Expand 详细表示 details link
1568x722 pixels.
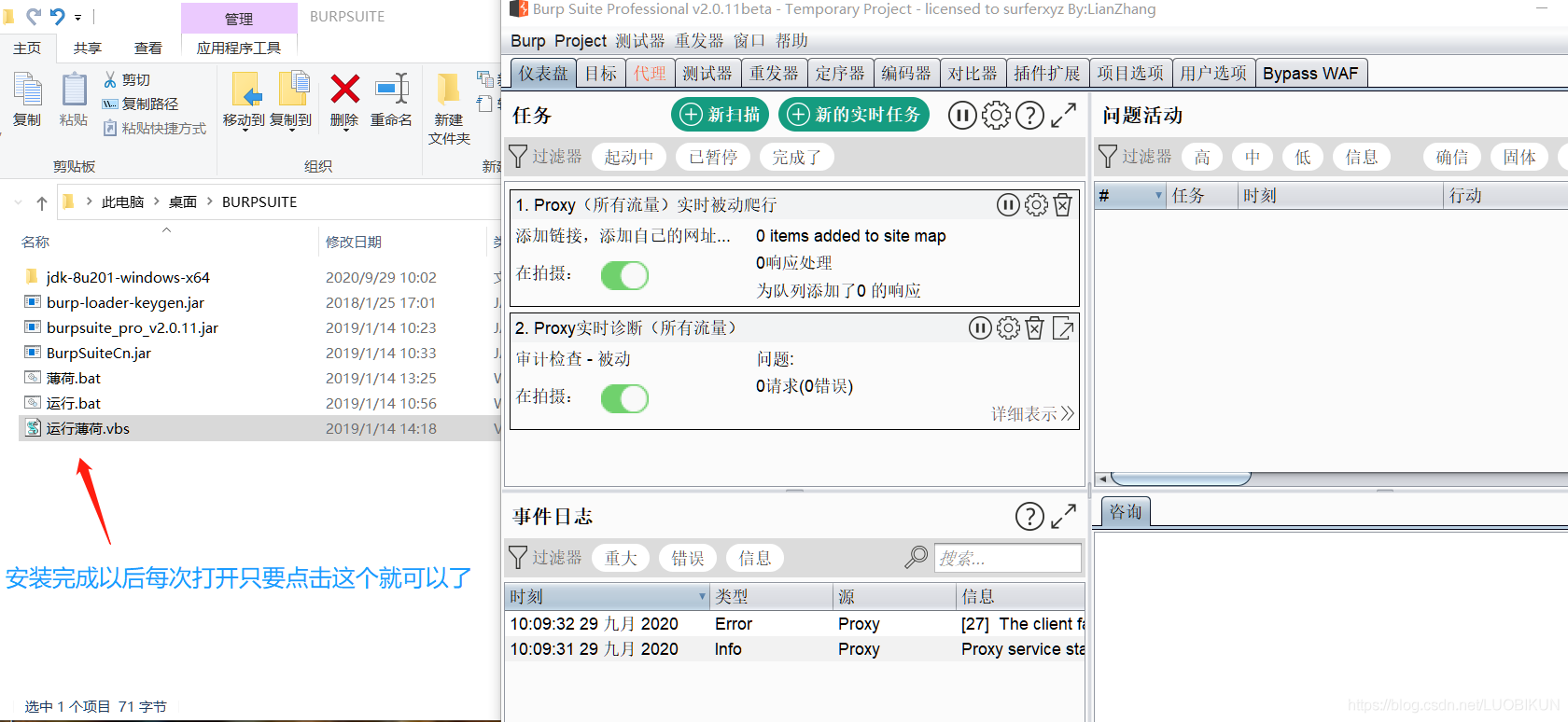click(x=1033, y=413)
